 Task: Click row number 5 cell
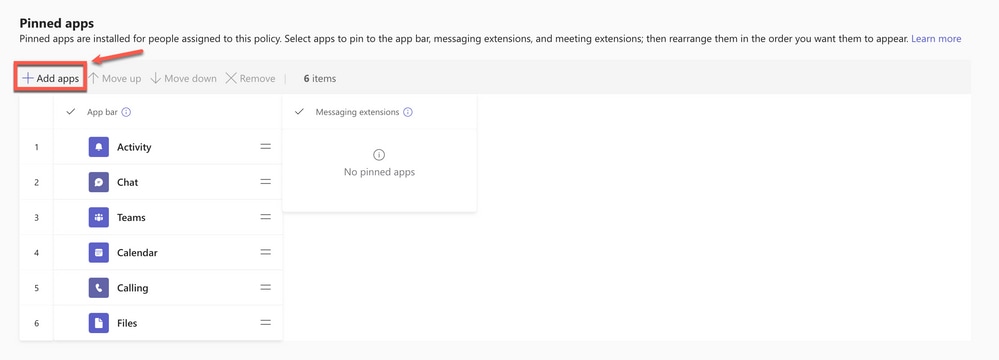(36, 288)
